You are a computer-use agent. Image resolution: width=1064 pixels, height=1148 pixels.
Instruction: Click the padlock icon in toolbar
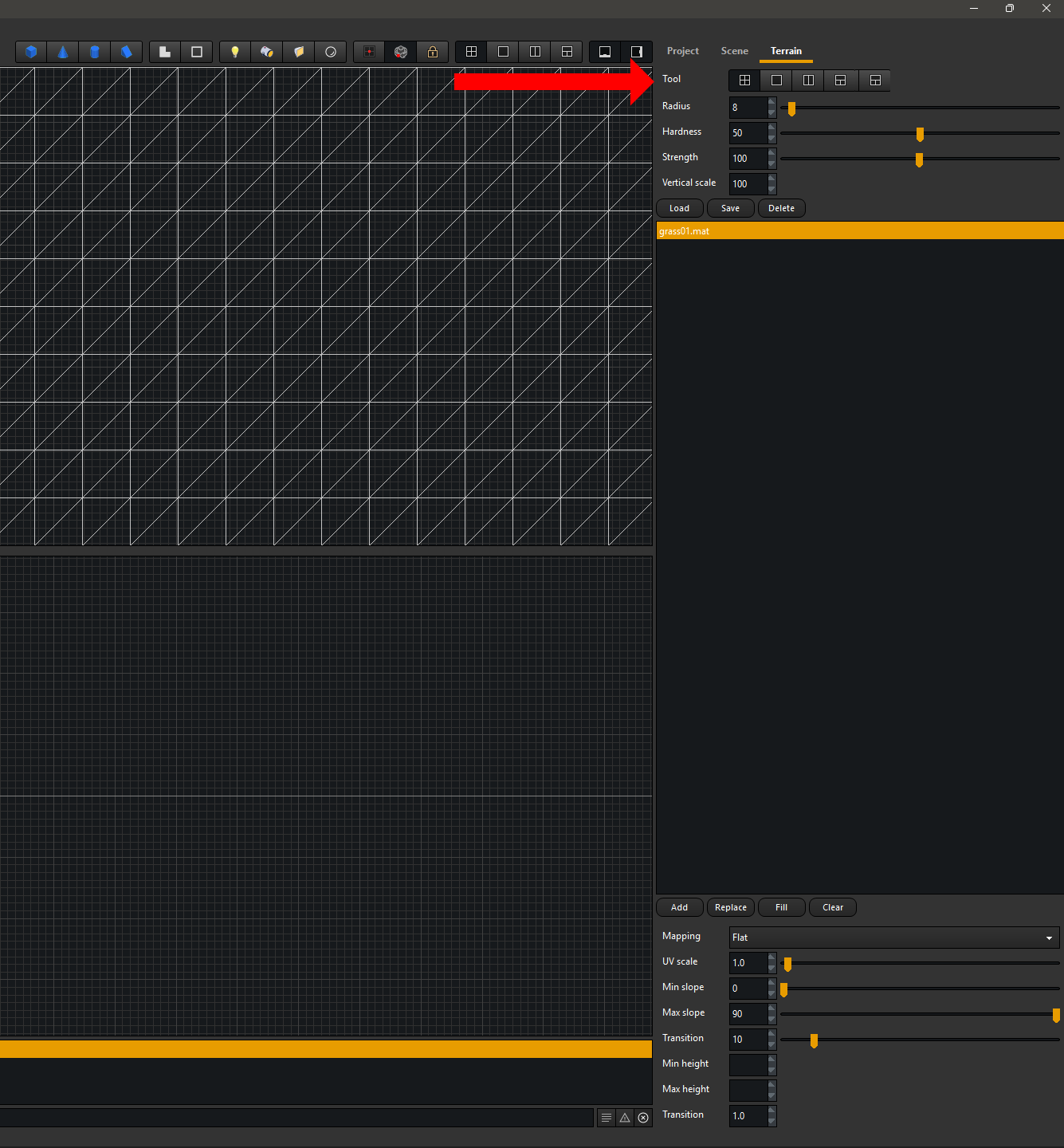pyautogui.click(x=433, y=52)
